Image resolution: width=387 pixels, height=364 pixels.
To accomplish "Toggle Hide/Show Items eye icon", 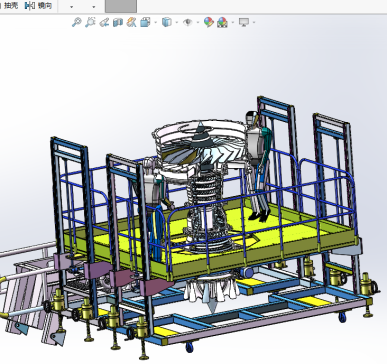I will click(188, 22).
